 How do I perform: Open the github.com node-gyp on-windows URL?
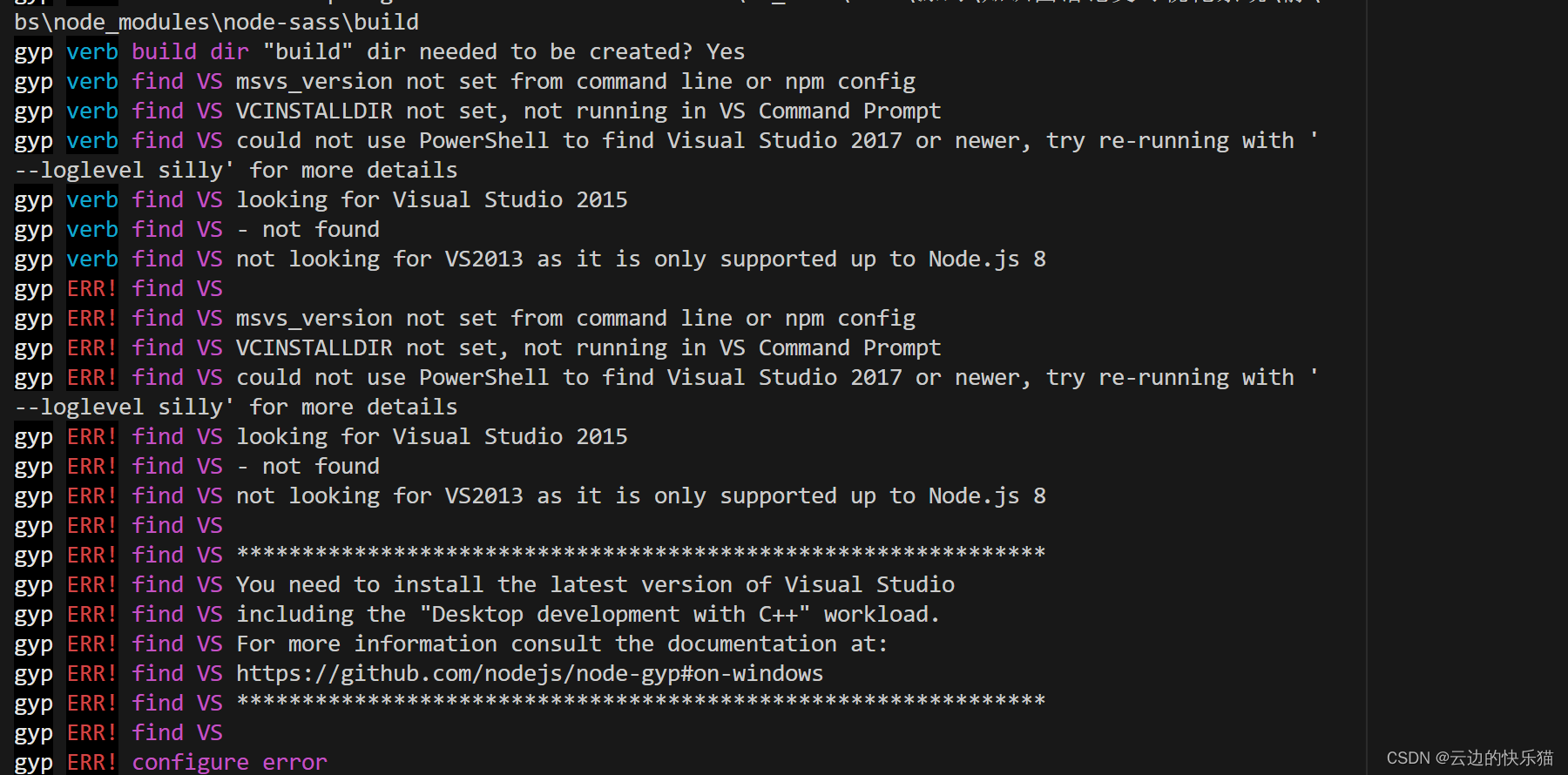tap(530, 674)
